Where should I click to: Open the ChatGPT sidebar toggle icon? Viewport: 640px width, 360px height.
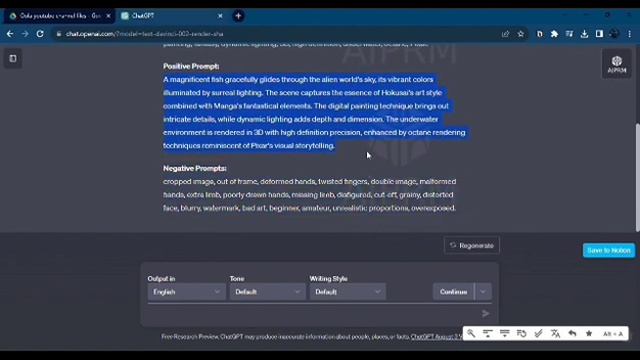click(x=13, y=59)
